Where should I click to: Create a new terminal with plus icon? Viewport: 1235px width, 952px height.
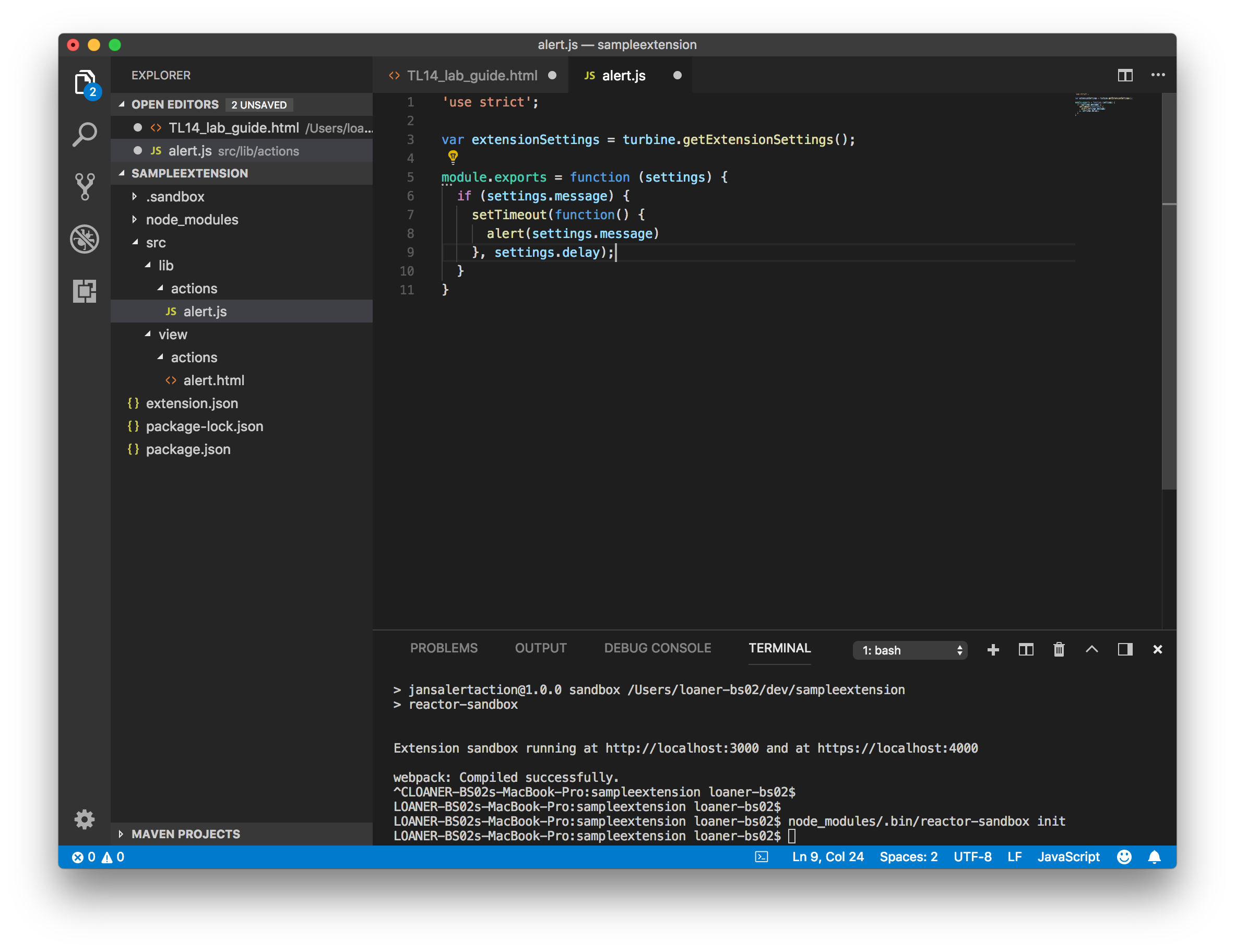click(993, 650)
